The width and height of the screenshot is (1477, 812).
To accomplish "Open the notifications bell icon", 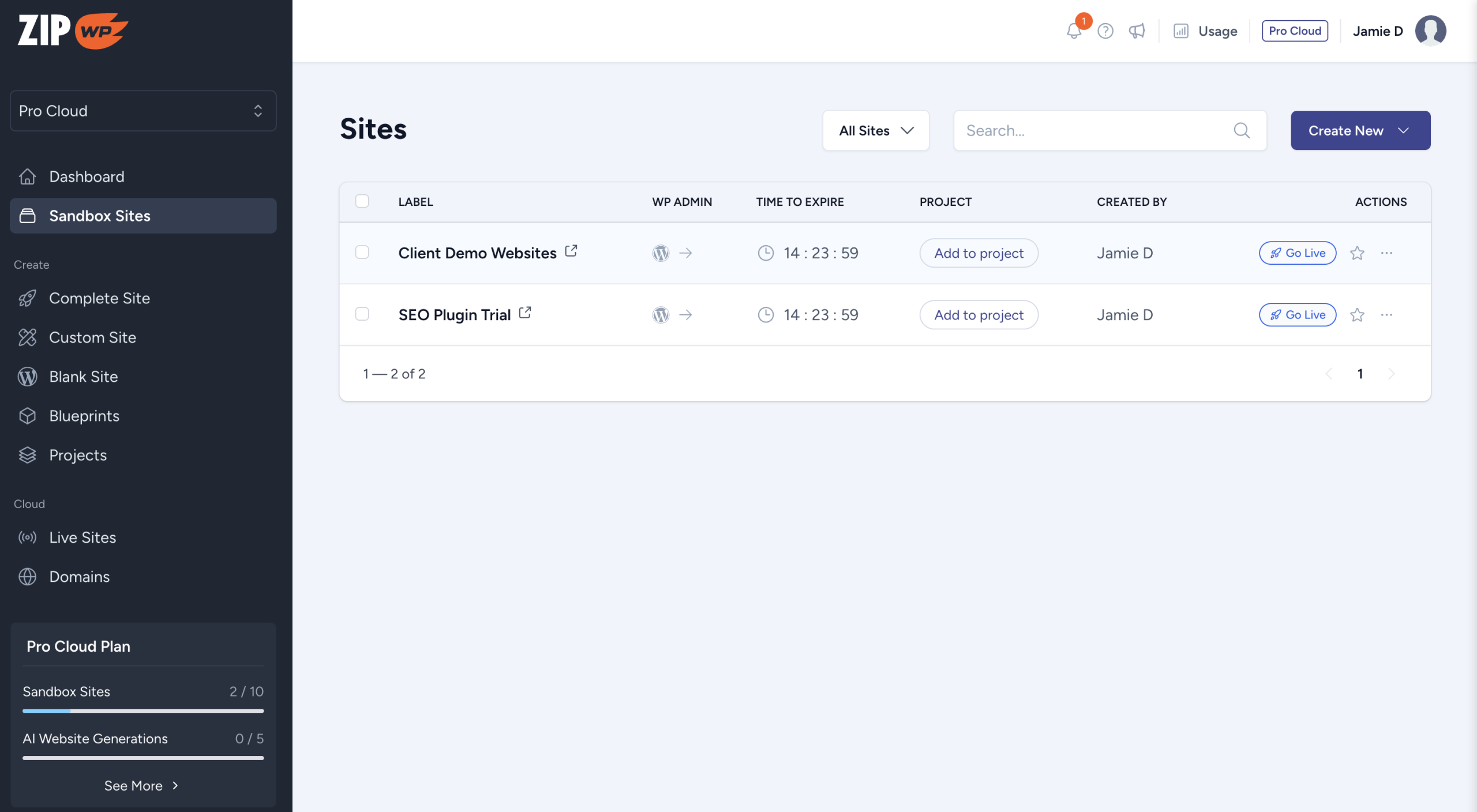I will coord(1074,31).
